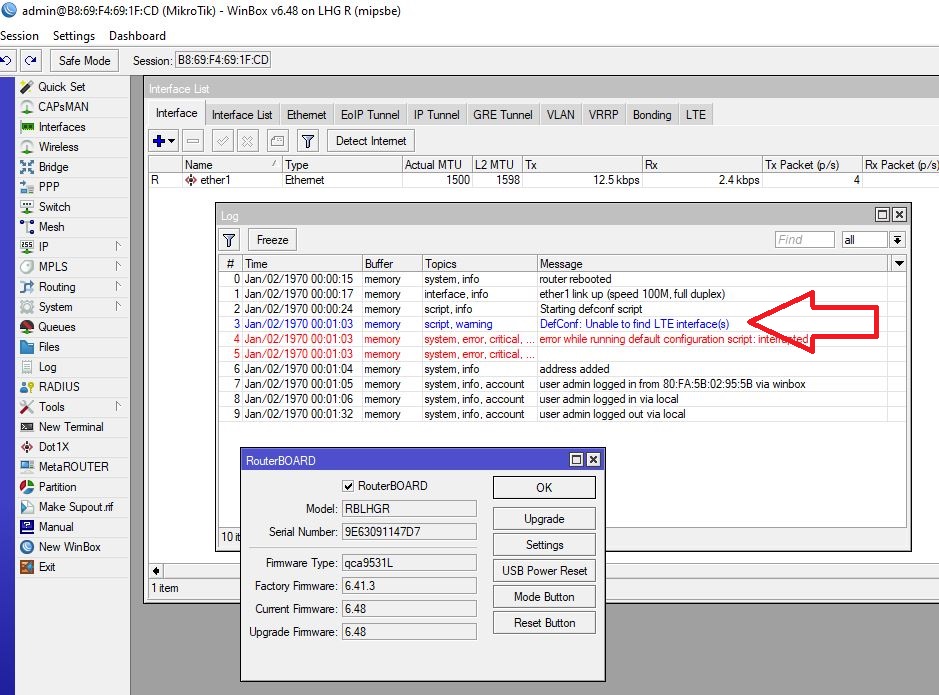This screenshot has width=939, height=695.
Task: Open the Bridge configuration
Action: coord(53,167)
